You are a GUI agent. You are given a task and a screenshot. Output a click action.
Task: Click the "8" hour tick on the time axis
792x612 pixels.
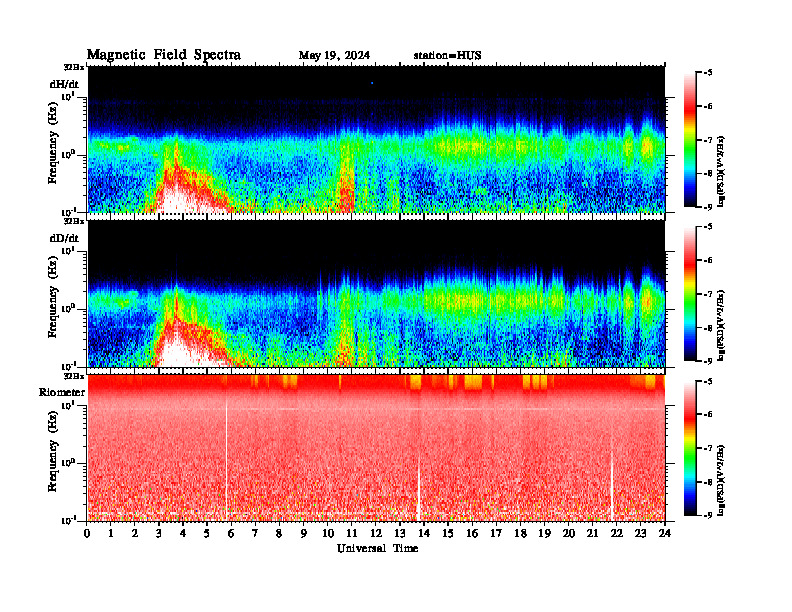tap(279, 533)
